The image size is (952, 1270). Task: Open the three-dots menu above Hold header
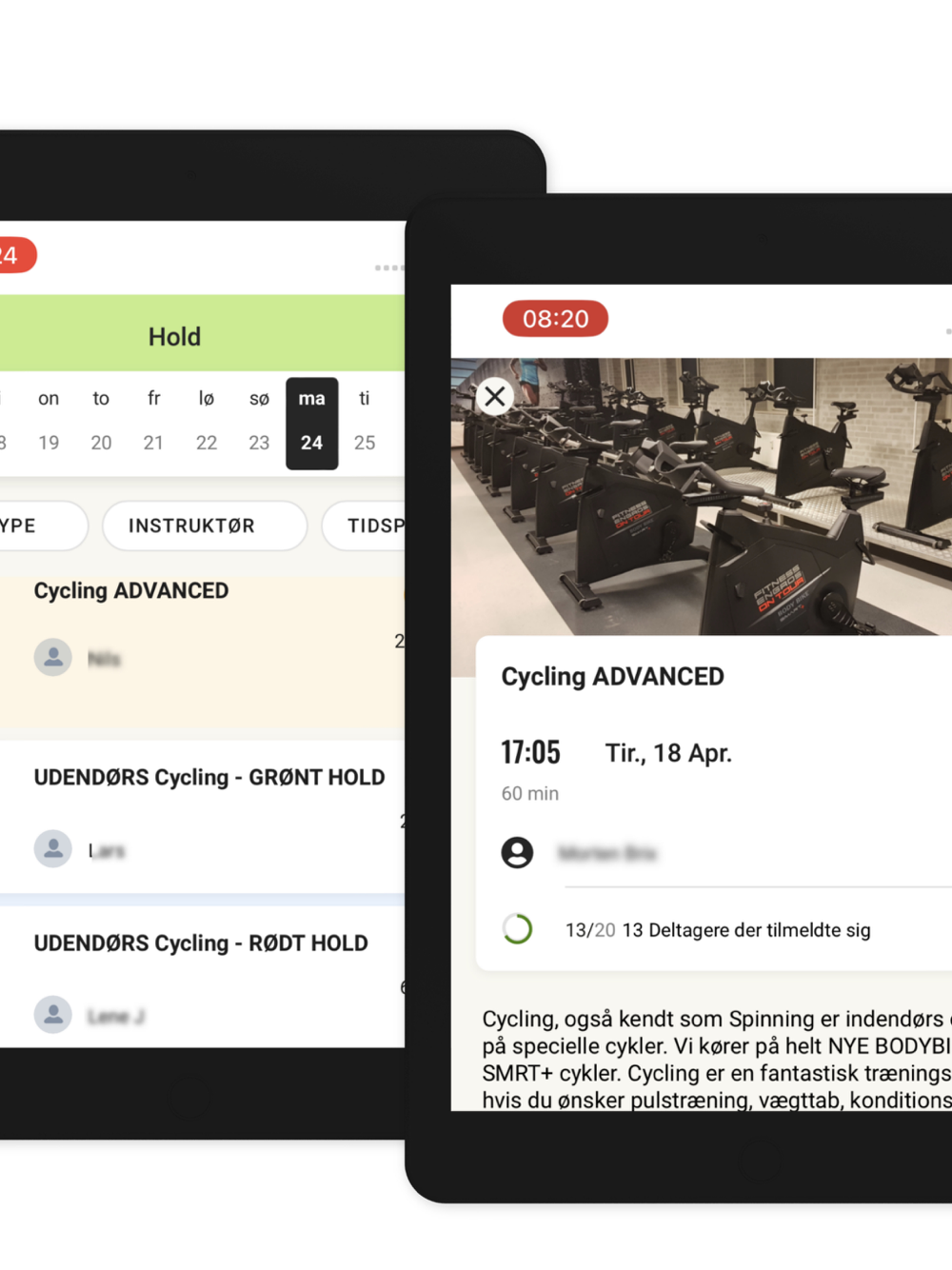point(389,268)
